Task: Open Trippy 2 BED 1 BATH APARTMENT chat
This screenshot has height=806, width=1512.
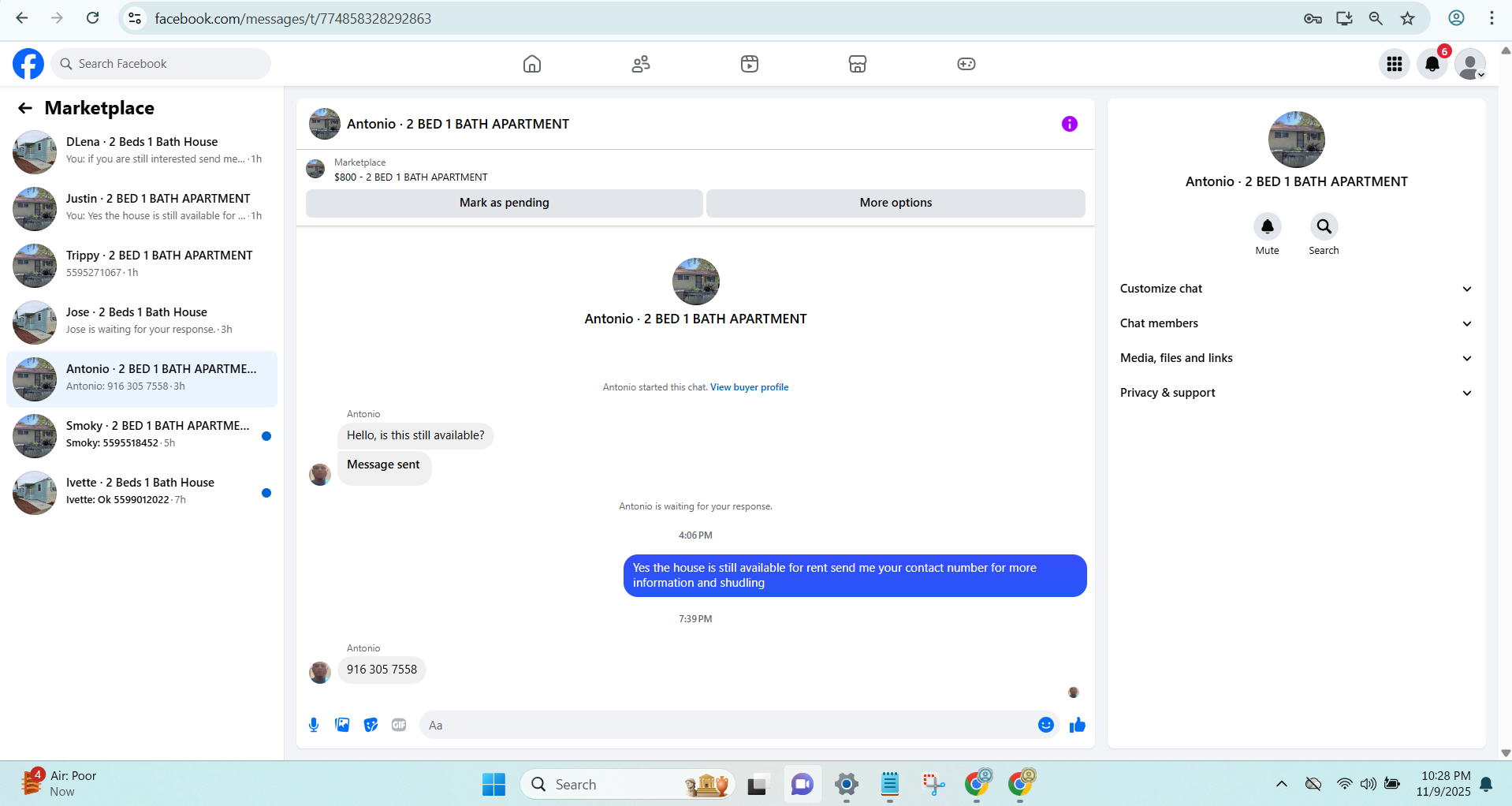Action: 142,265
